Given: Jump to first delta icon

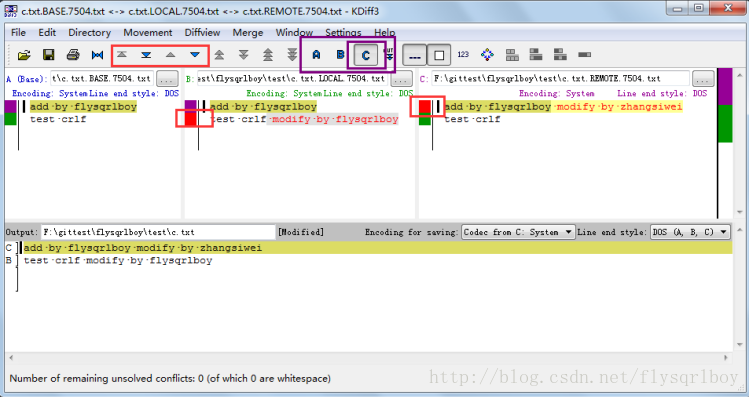Looking at the screenshot, I should click(122, 55).
